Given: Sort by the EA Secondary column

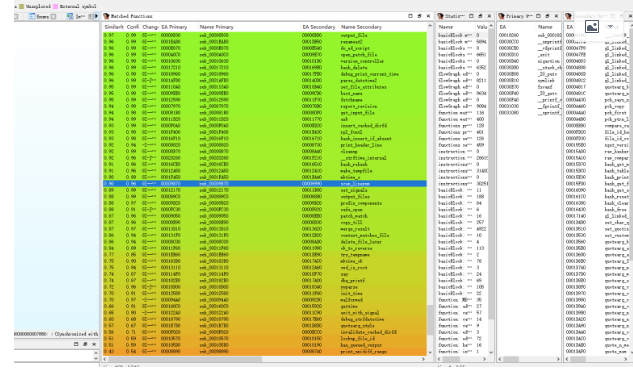Looking at the screenshot, I should 319,27.
